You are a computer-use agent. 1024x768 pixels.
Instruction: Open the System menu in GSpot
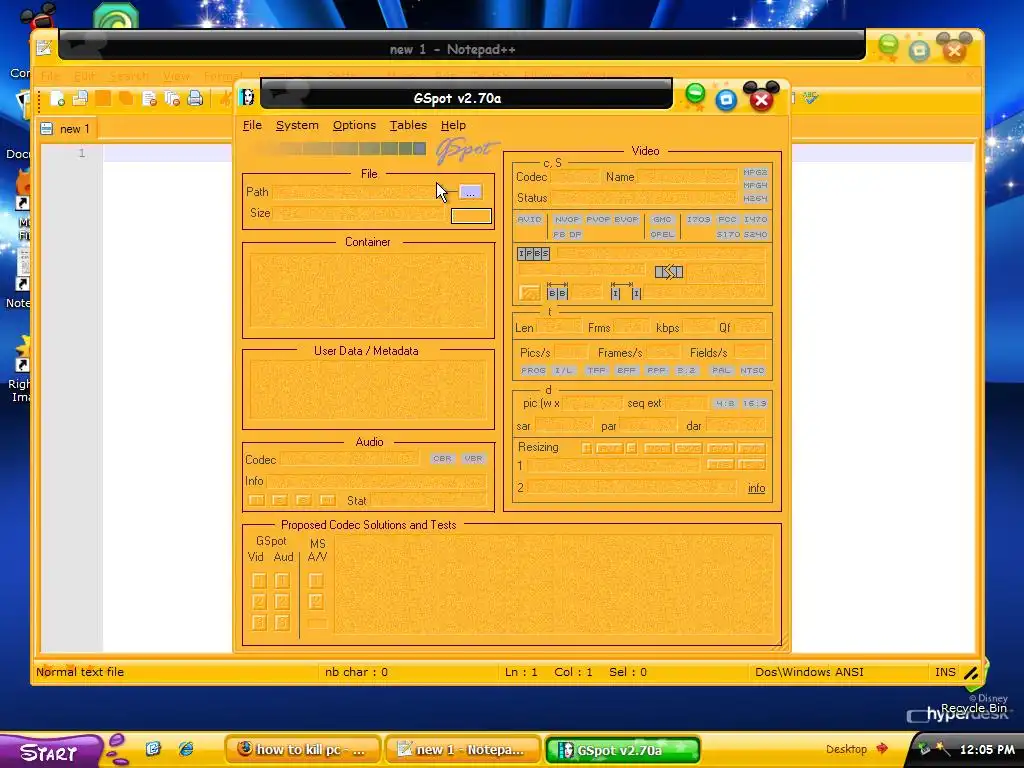click(x=297, y=125)
